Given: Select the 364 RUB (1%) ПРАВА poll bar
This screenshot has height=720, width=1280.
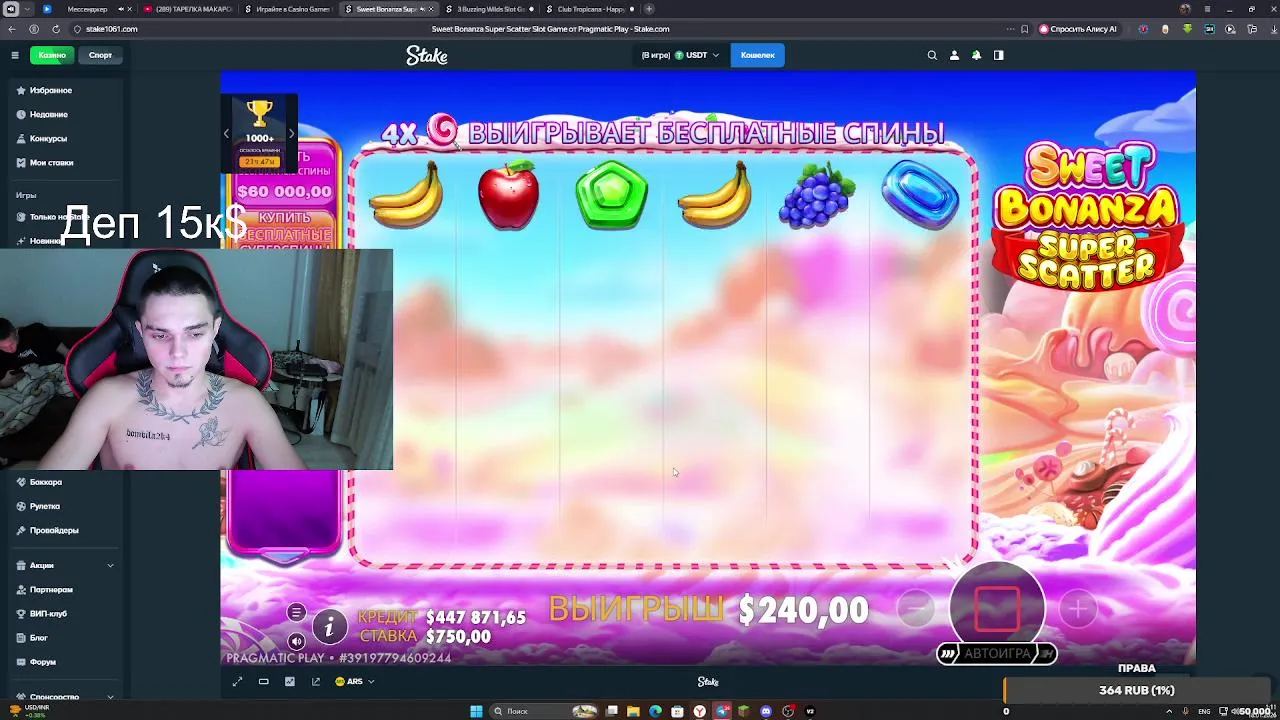Looking at the screenshot, I should click(1136, 690).
